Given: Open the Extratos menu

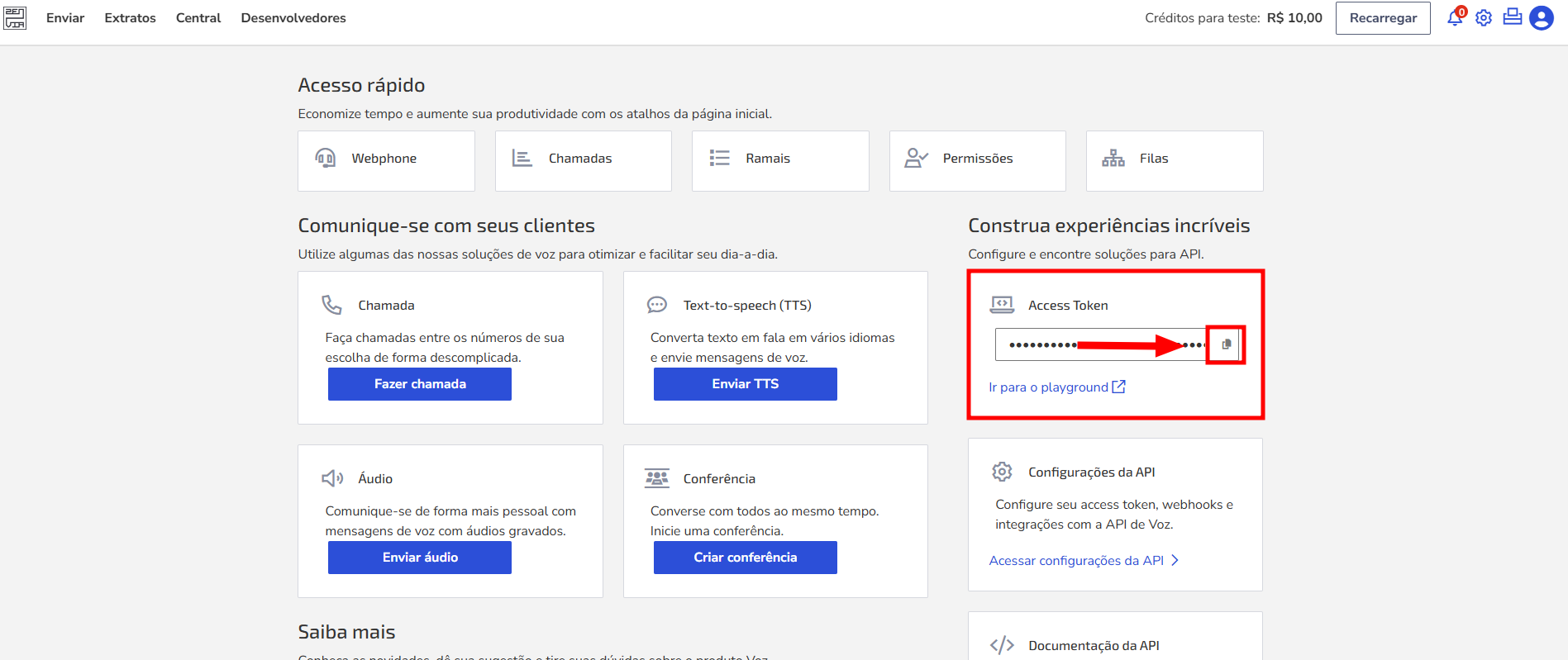Looking at the screenshot, I should [x=130, y=18].
